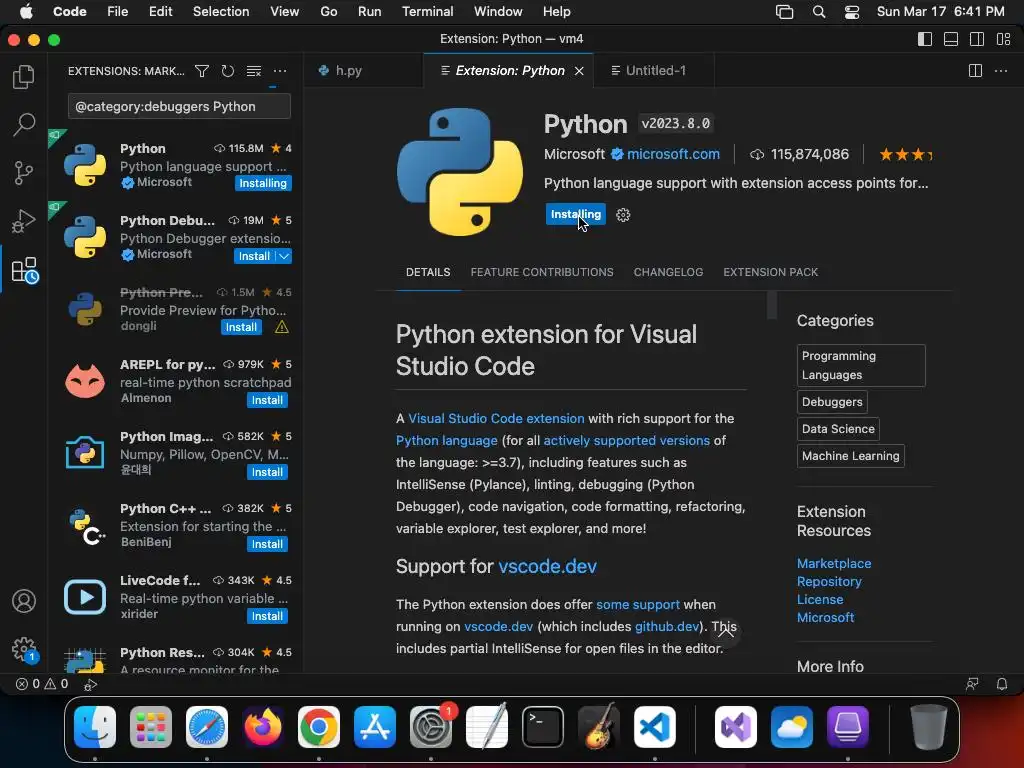1024x768 pixels.
Task: Follow the vscode.dev heading link
Action: [x=547, y=566]
